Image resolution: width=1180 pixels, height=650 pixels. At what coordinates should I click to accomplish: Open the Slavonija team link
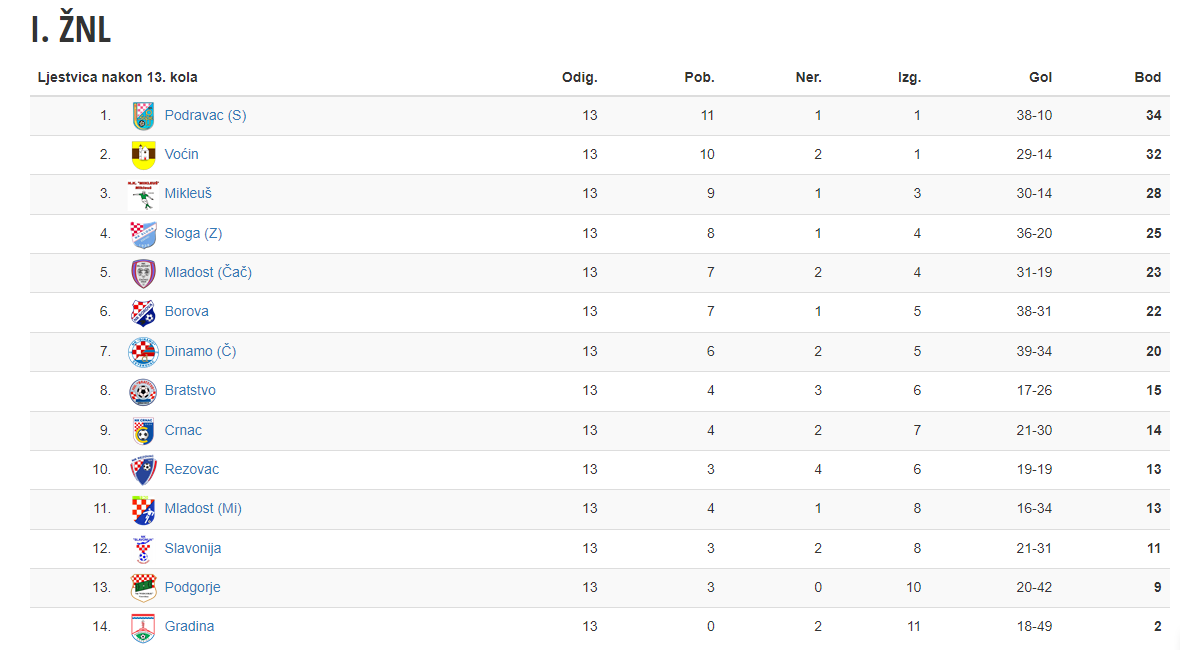[193, 548]
